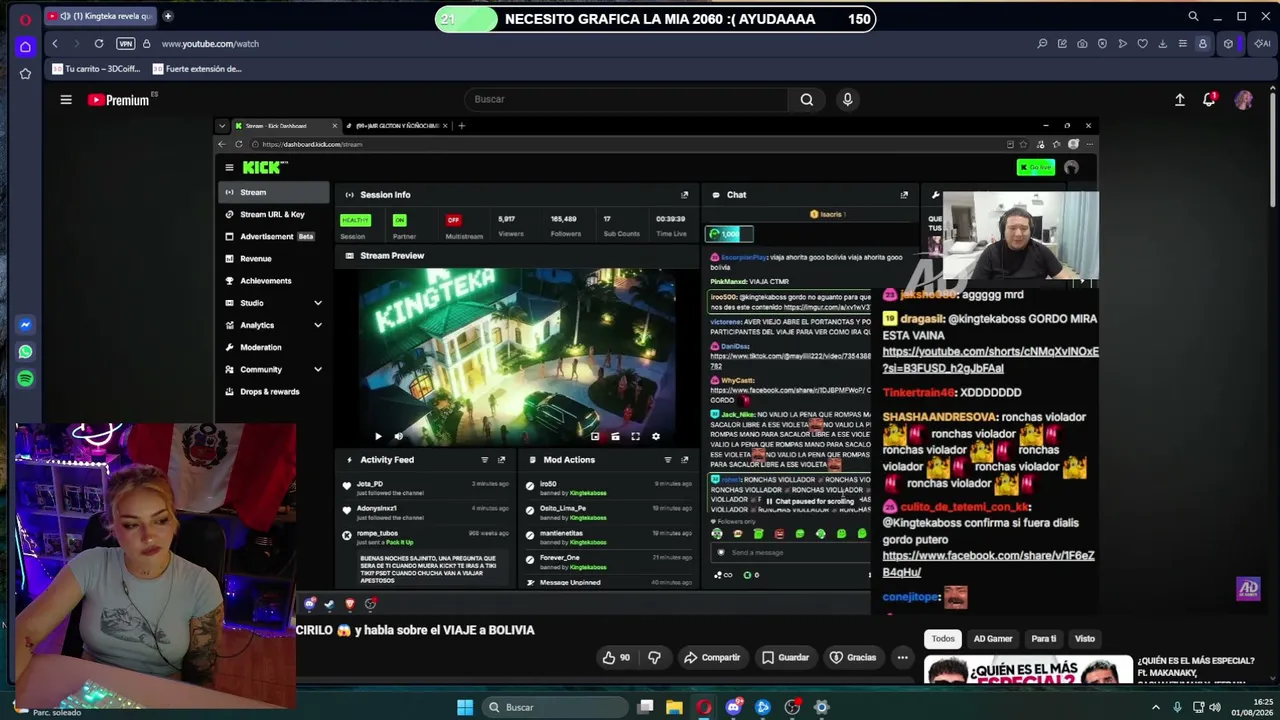The height and width of the screenshot is (720, 1280).
Task: Click play on Kick Stream Preview
Action: (378, 436)
